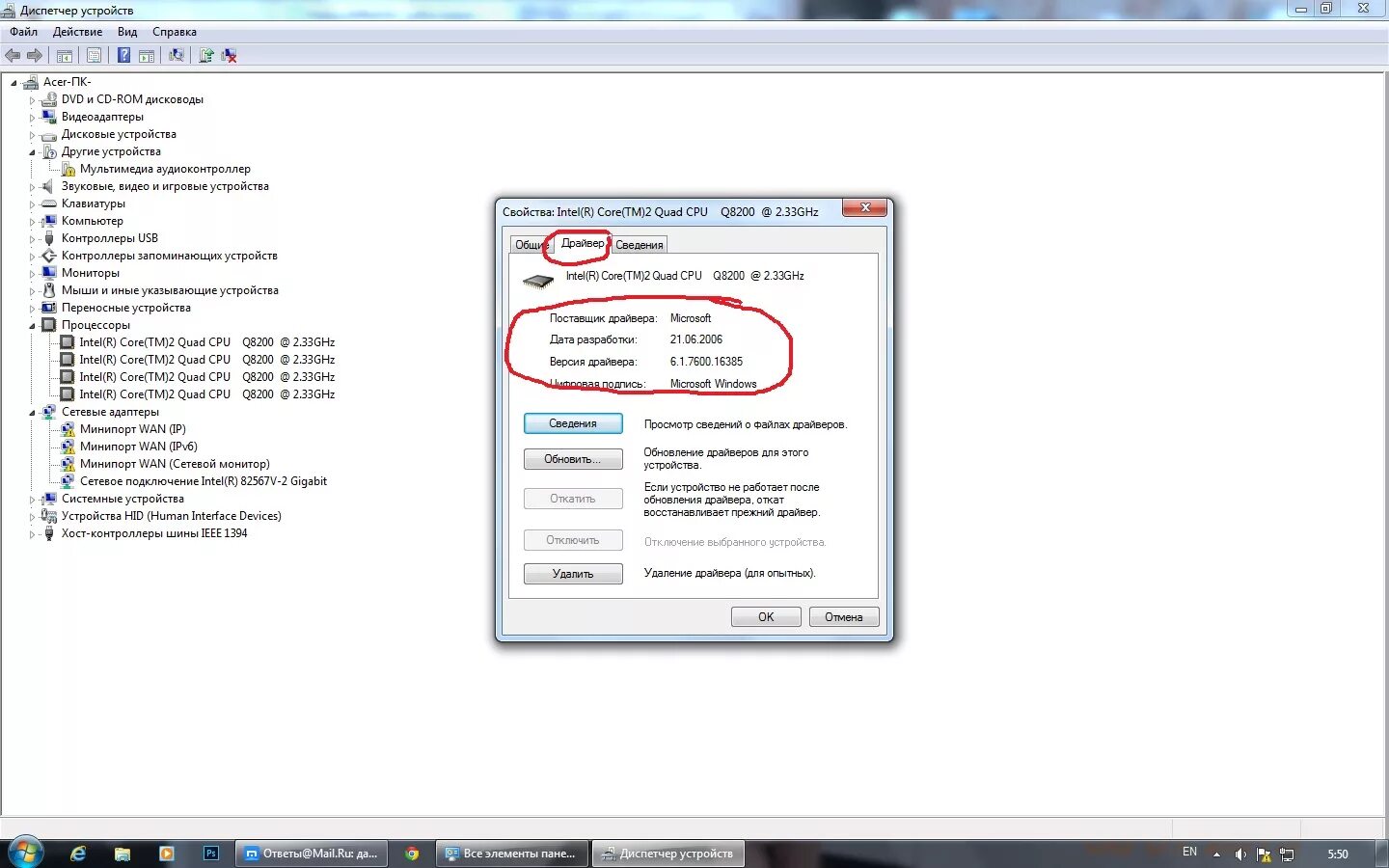1389x868 pixels.
Task: Toggle the action pane toolbar icon
Action: point(147,56)
